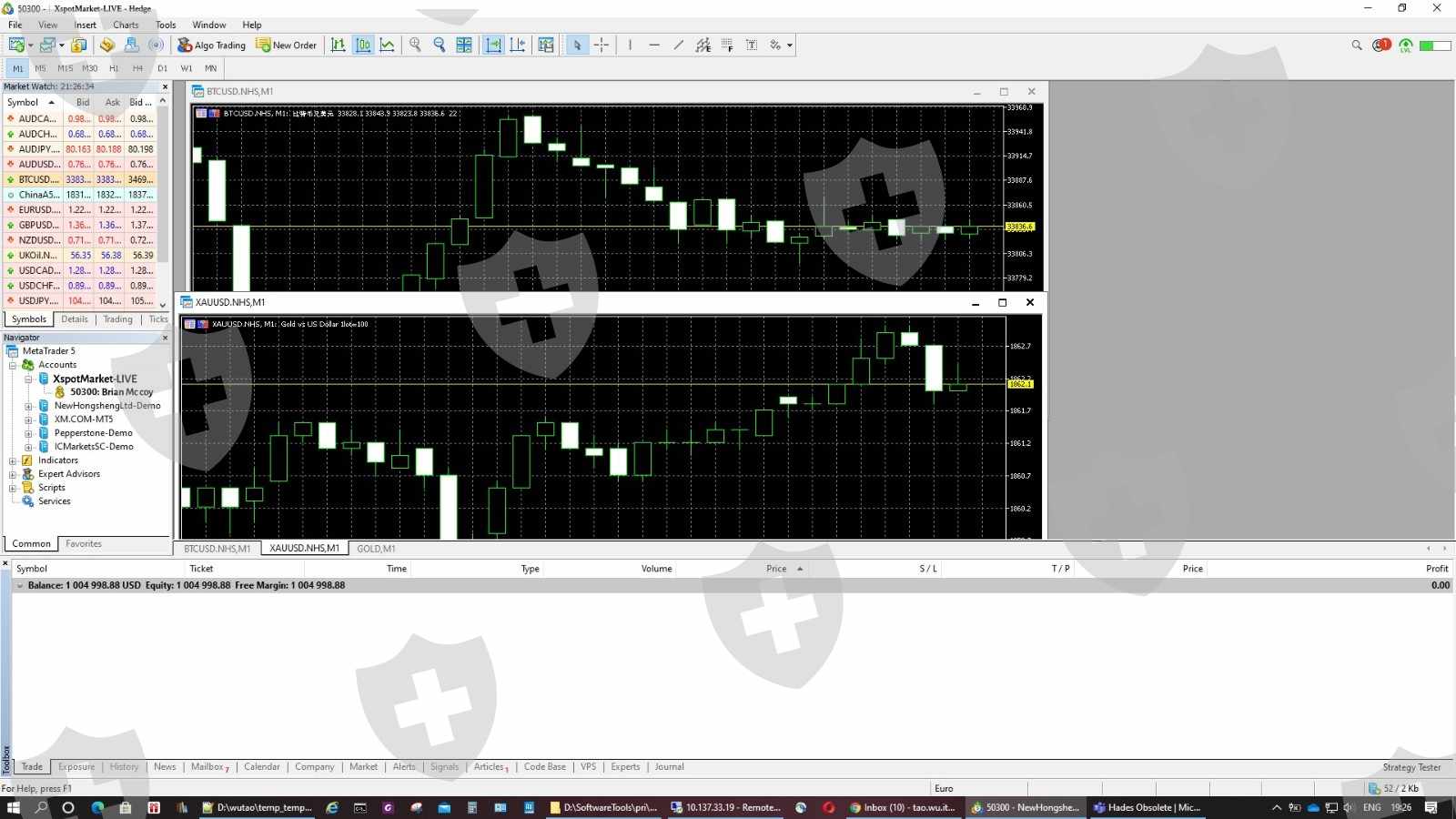Image resolution: width=1456 pixels, height=819 pixels.
Task: Click the green connection status icon
Action: (1406, 45)
